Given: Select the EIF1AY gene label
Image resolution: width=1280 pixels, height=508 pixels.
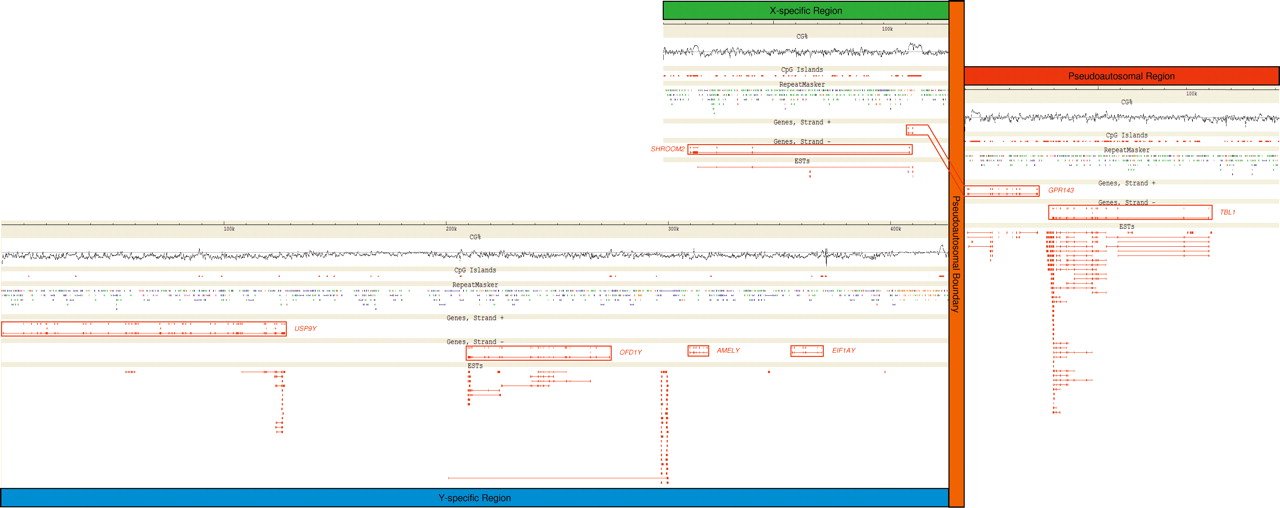Looking at the screenshot, I should 843,351.
